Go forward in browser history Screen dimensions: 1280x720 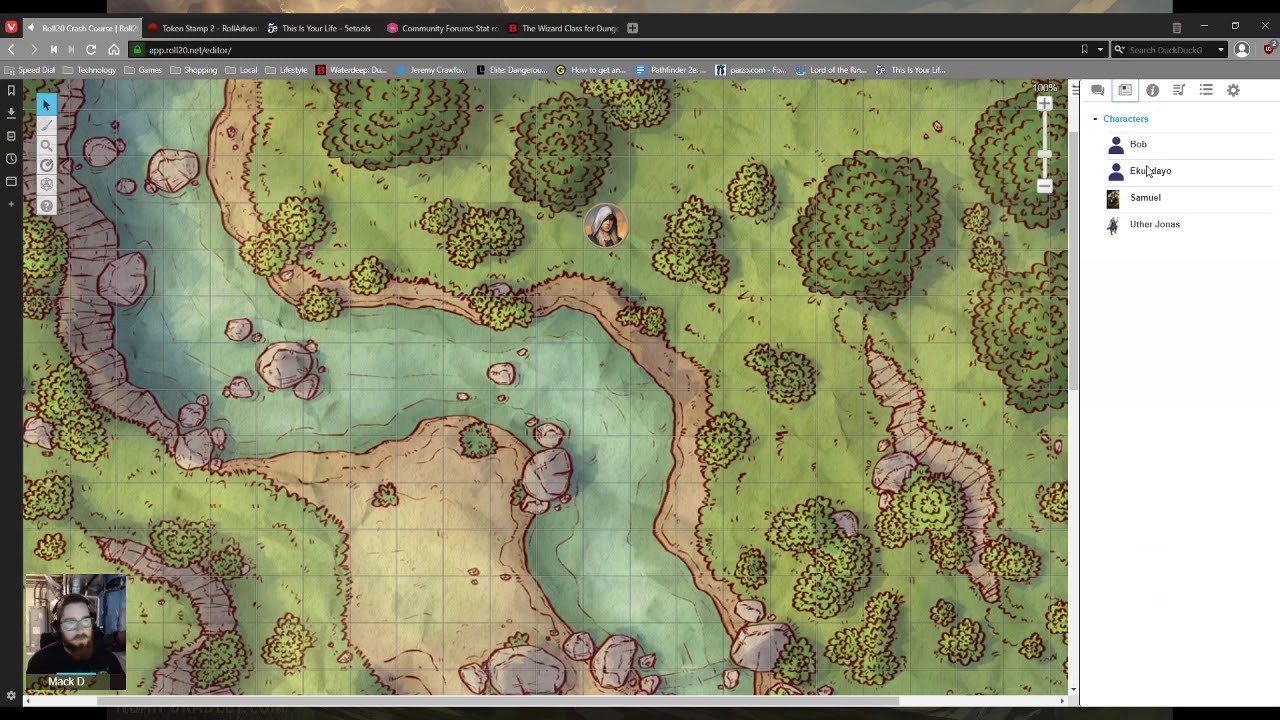(x=32, y=49)
